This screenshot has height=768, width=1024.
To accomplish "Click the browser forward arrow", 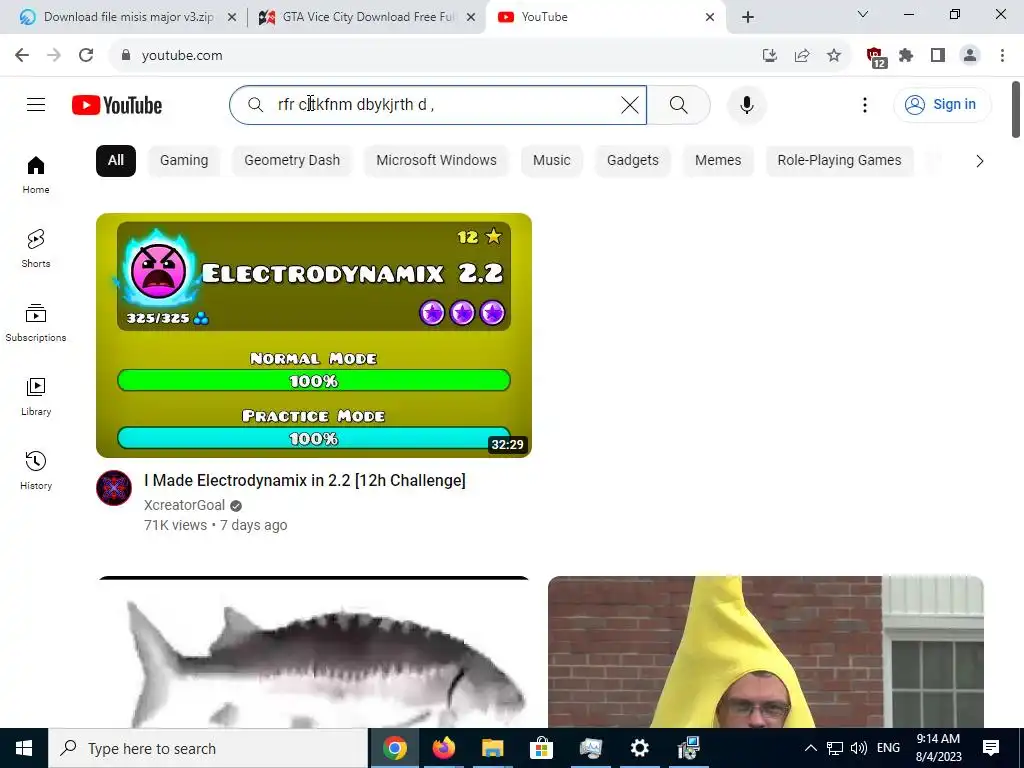I will 54,56.
